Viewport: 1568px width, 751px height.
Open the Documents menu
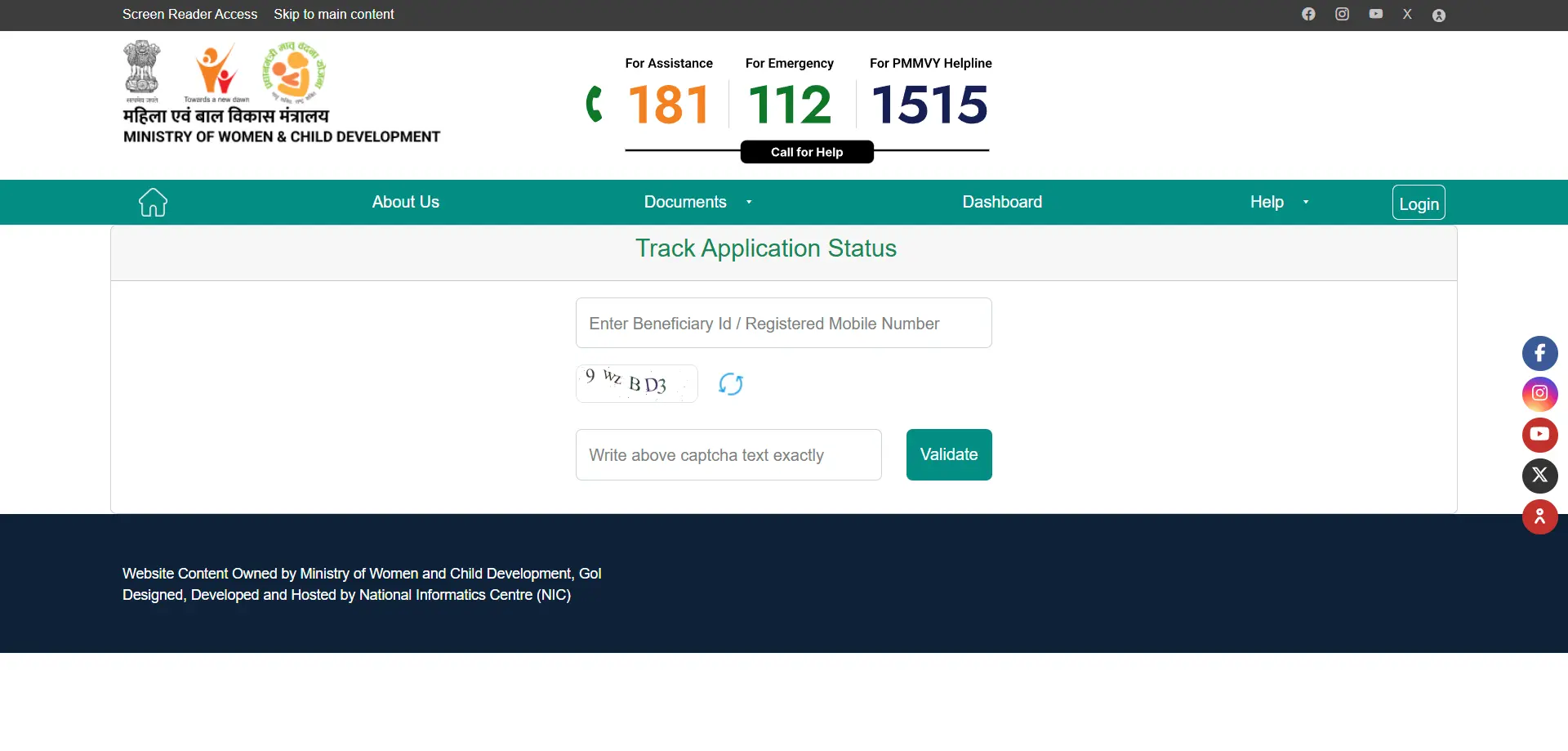685,202
